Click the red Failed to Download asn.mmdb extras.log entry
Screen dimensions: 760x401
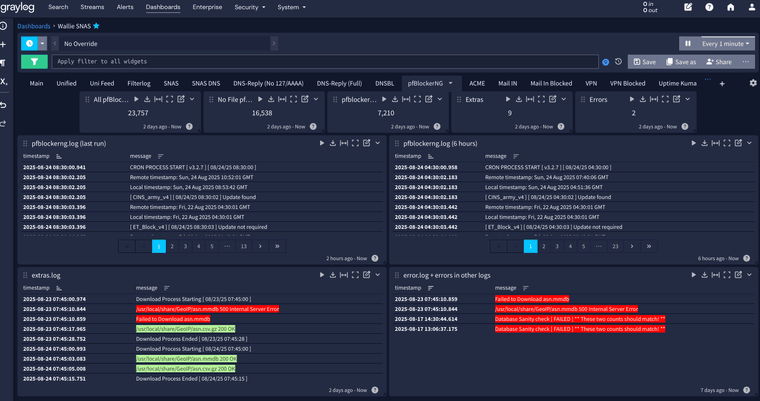[x=173, y=319]
